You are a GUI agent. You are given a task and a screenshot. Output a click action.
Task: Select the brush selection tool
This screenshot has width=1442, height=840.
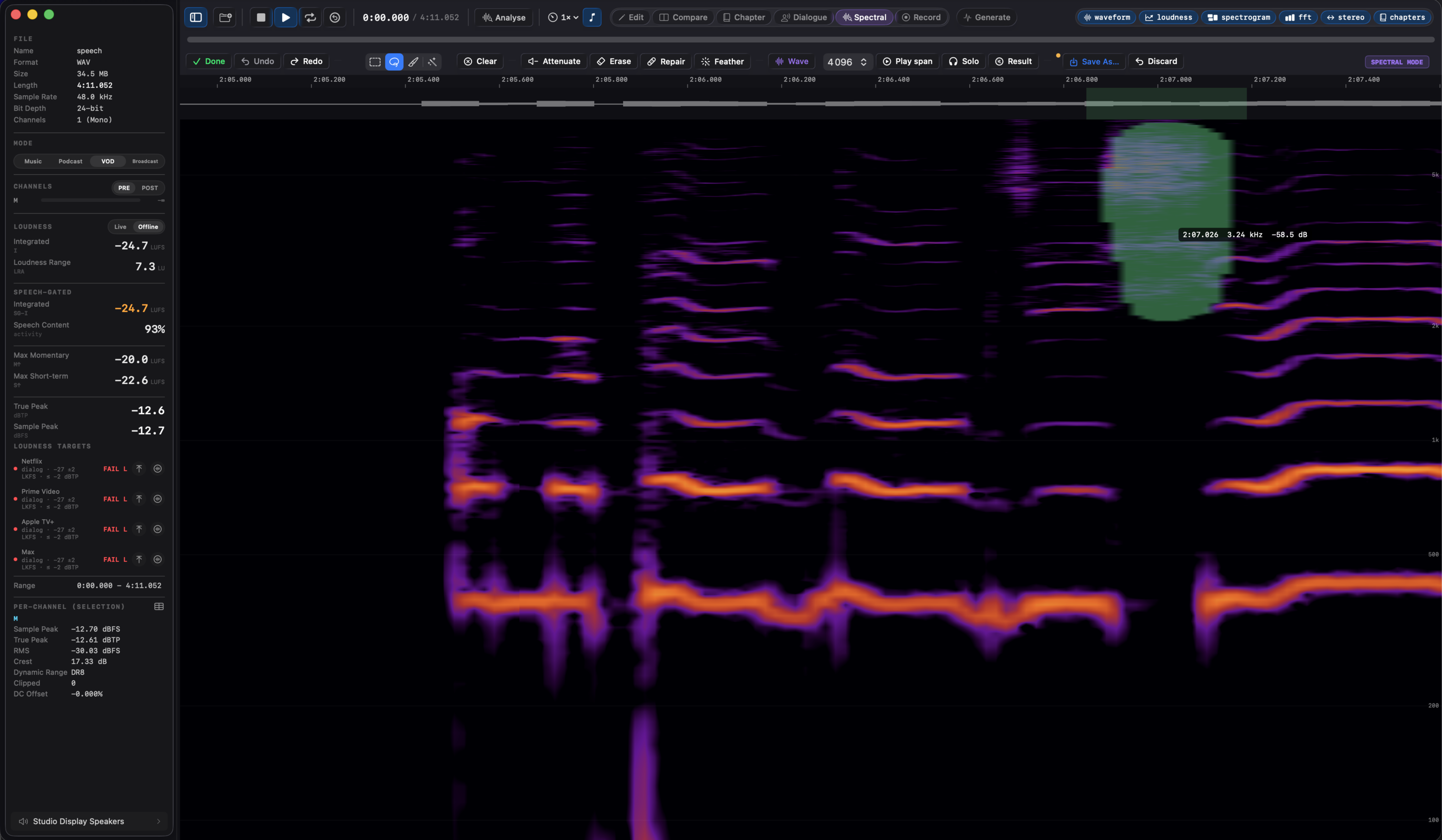pyautogui.click(x=413, y=62)
